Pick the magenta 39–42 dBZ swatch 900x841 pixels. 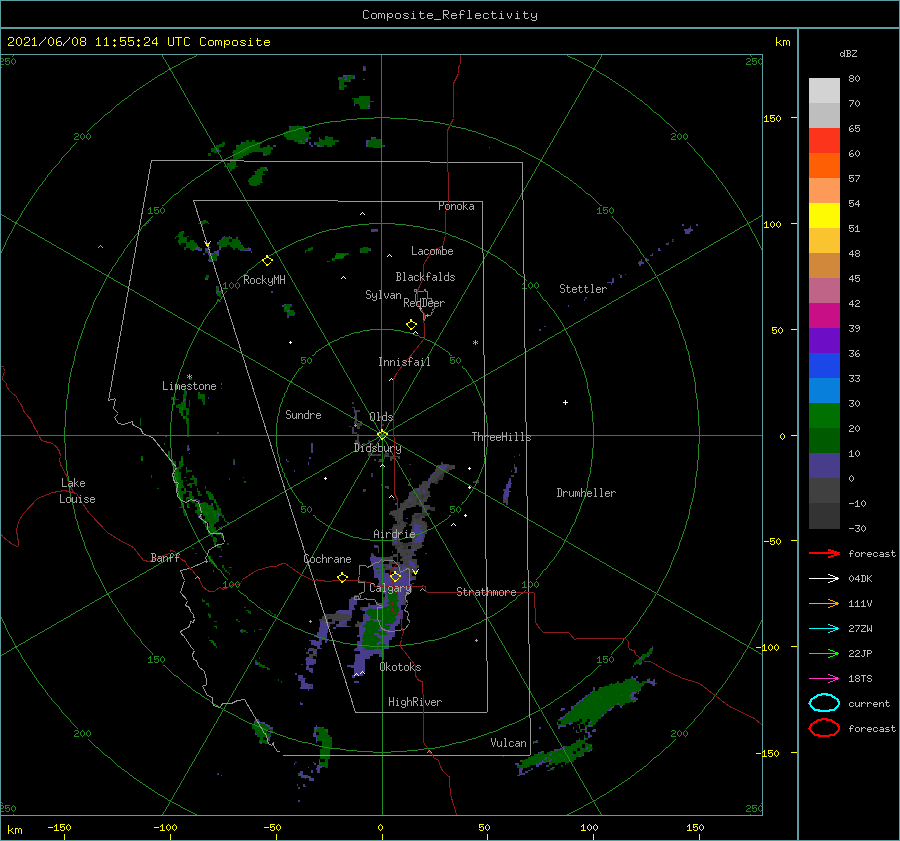tap(824, 316)
